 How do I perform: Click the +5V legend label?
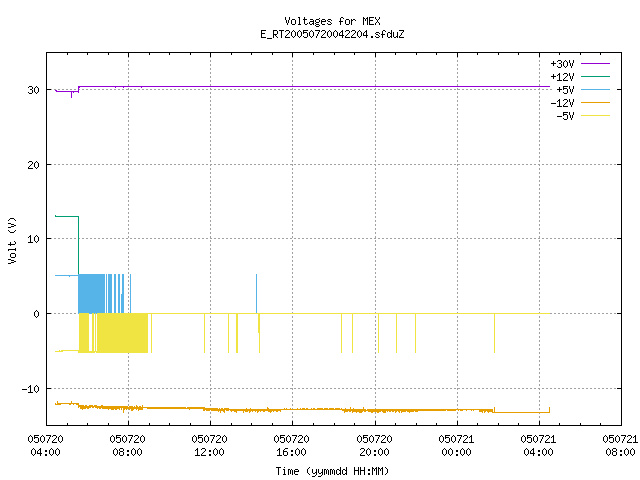565,90
